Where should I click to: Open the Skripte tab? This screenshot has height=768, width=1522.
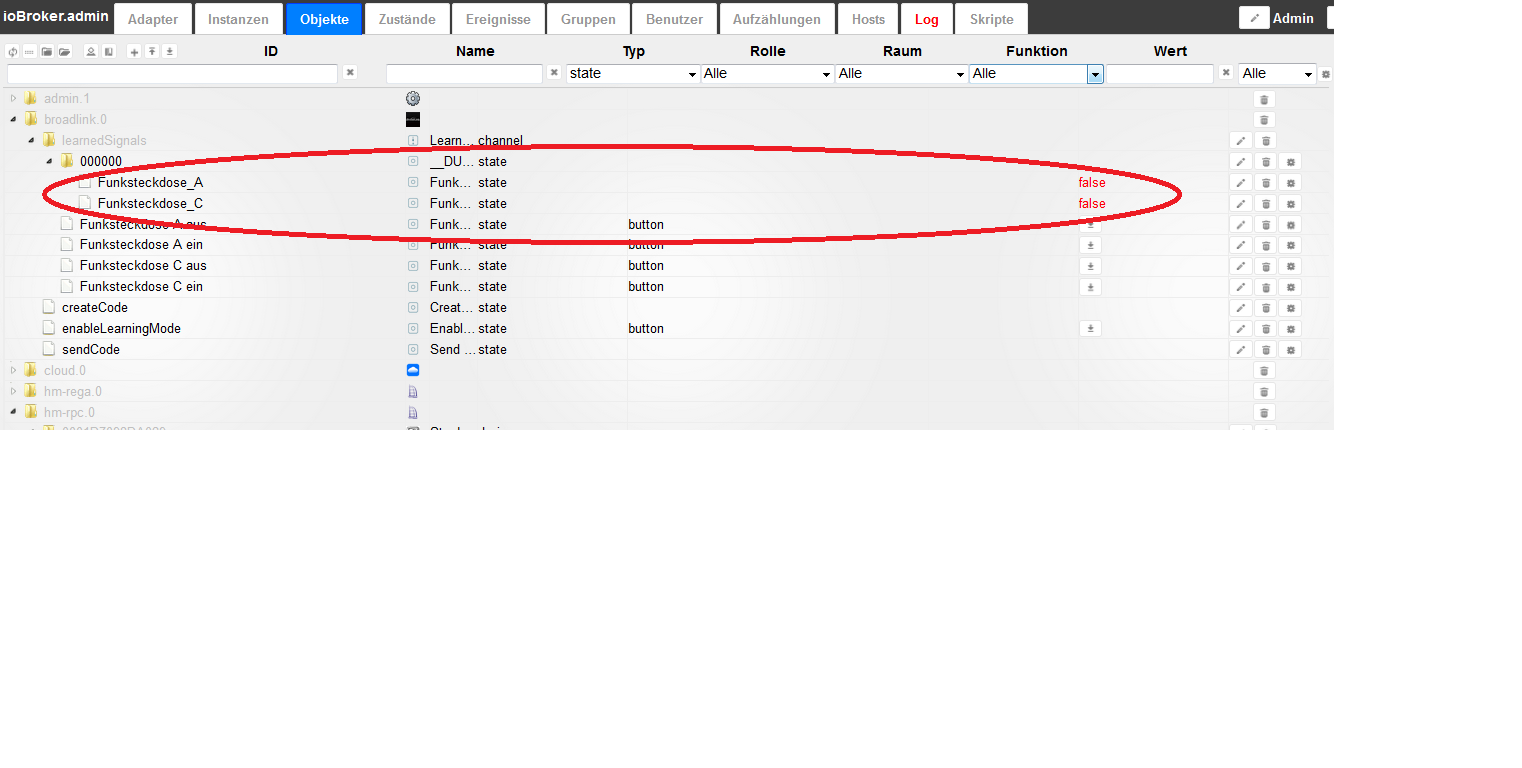pyautogui.click(x=991, y=19)
